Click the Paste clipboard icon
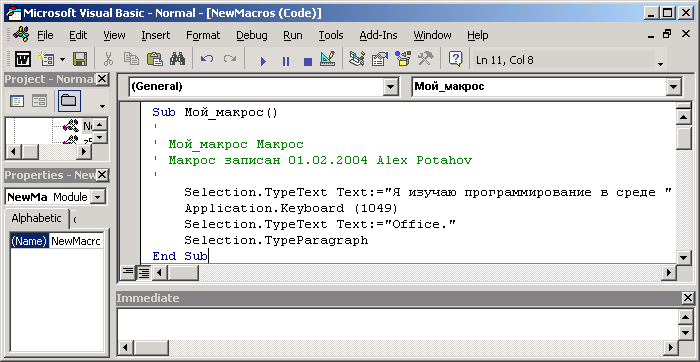700x362 pixels. coord(154,59)
